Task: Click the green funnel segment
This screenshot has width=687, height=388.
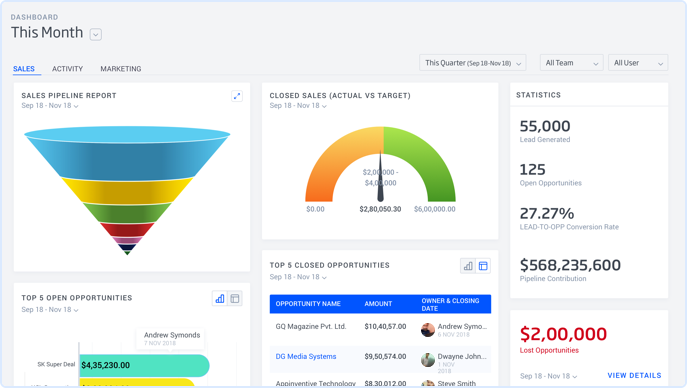Action: [127, 213]
